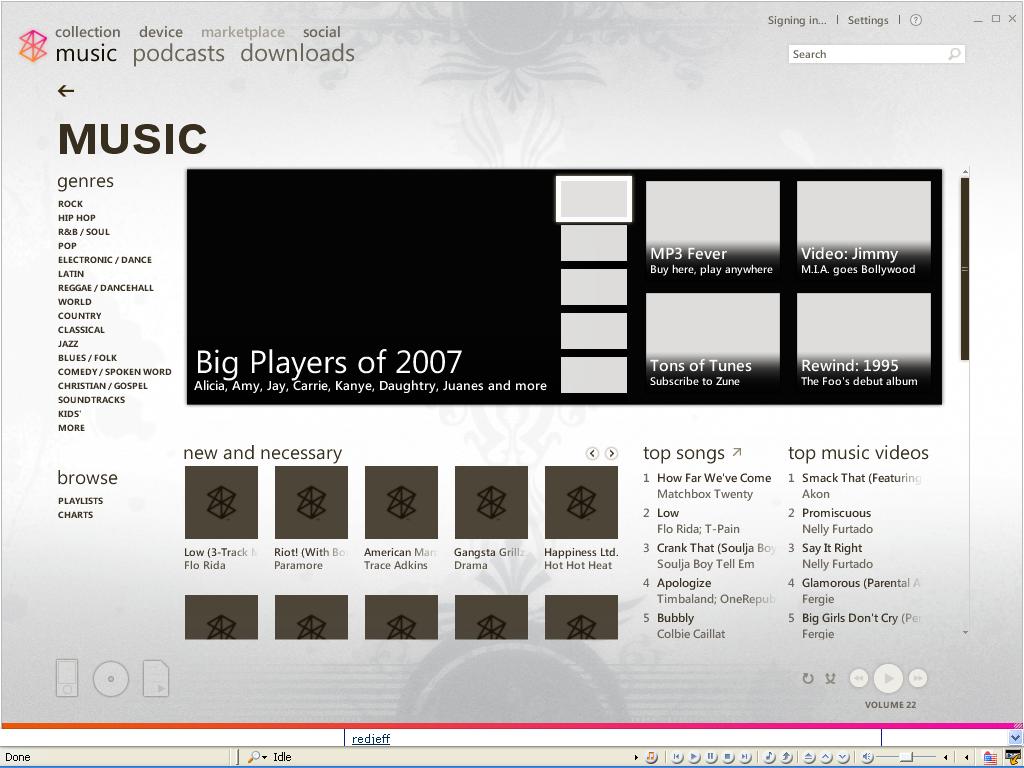Open the podcasts section
This screenshot has height=768, width=1024.
(x=179, y=54)
